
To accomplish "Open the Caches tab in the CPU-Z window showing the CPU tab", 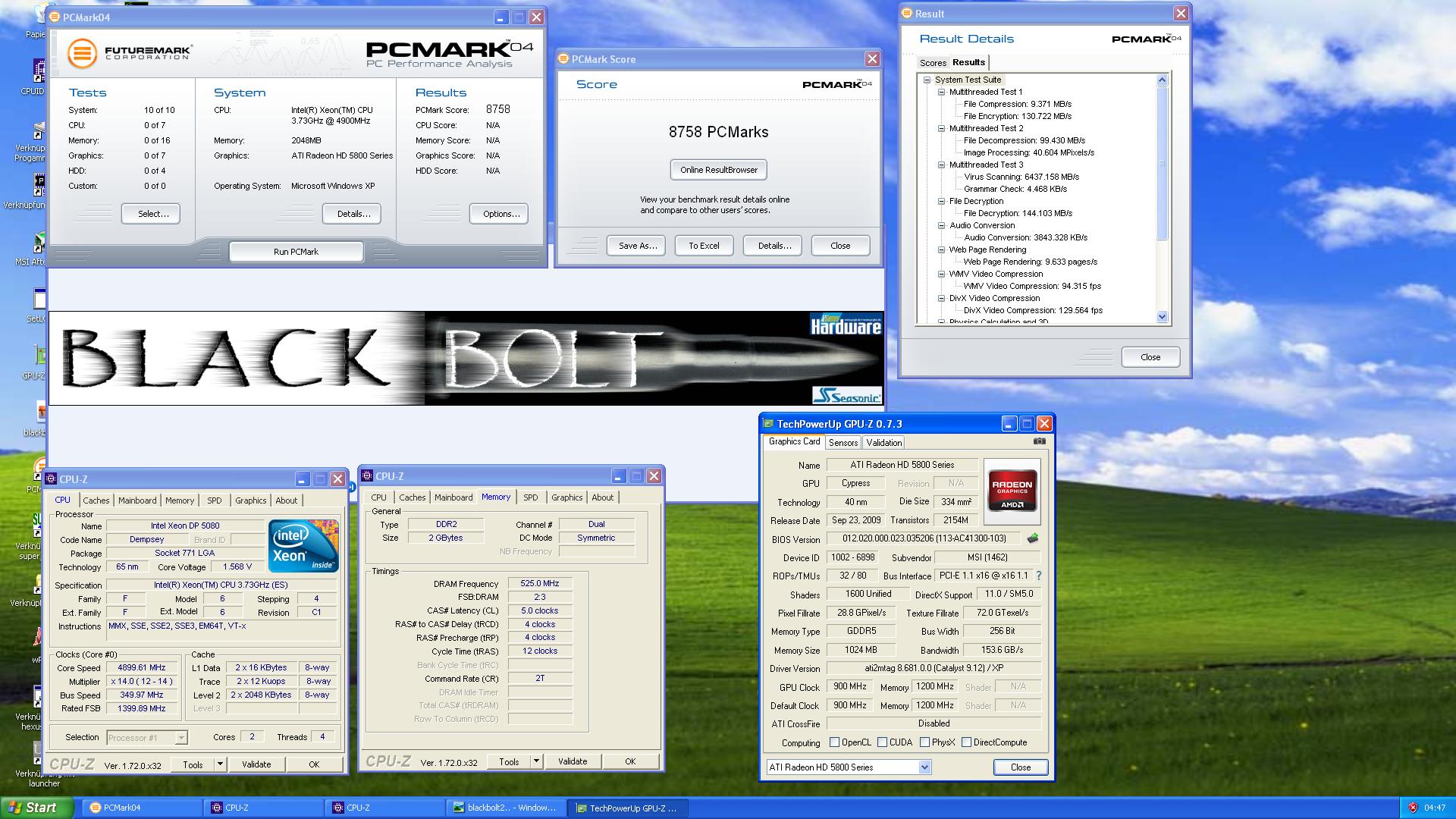I will click(x=96, y=500).
